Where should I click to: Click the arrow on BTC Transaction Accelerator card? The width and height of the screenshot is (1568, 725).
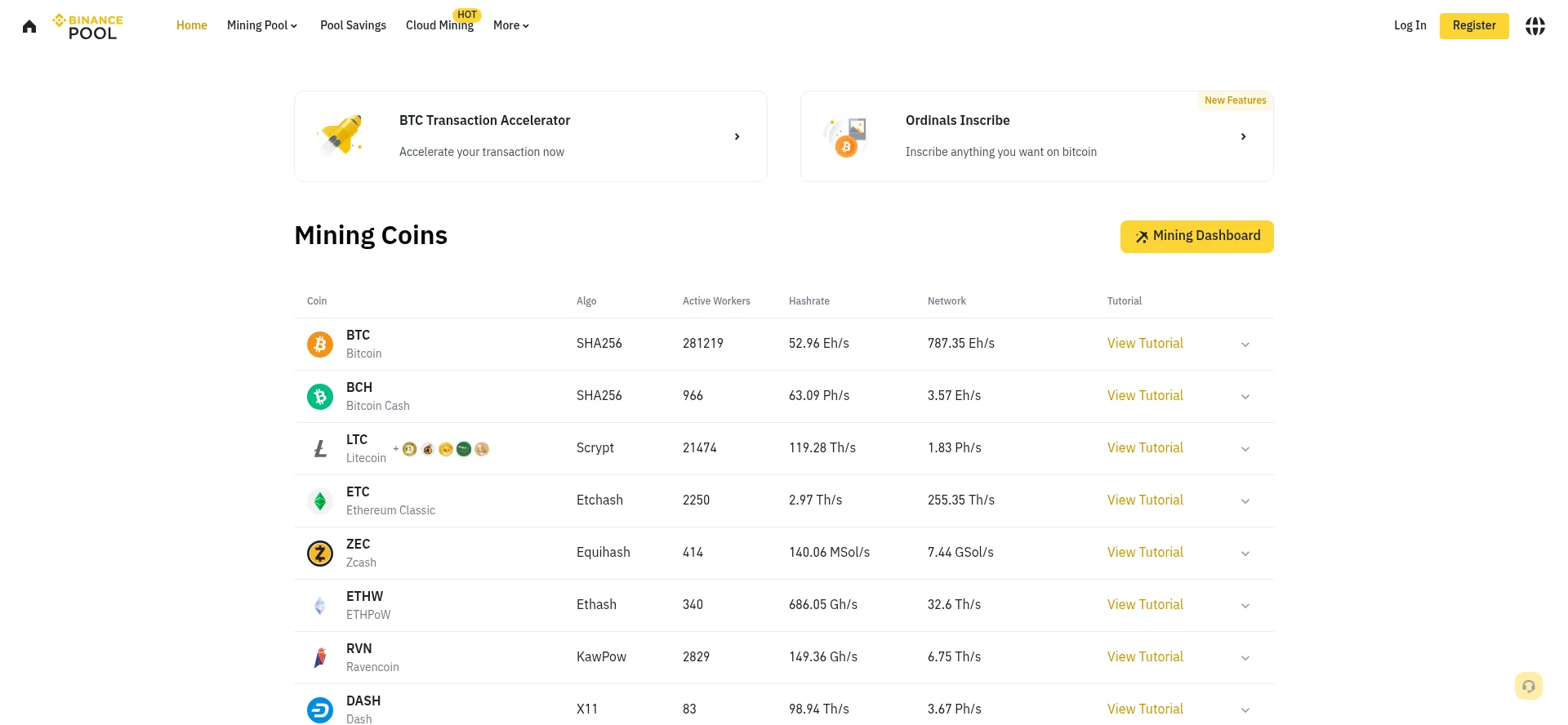(x=737, y=136)
